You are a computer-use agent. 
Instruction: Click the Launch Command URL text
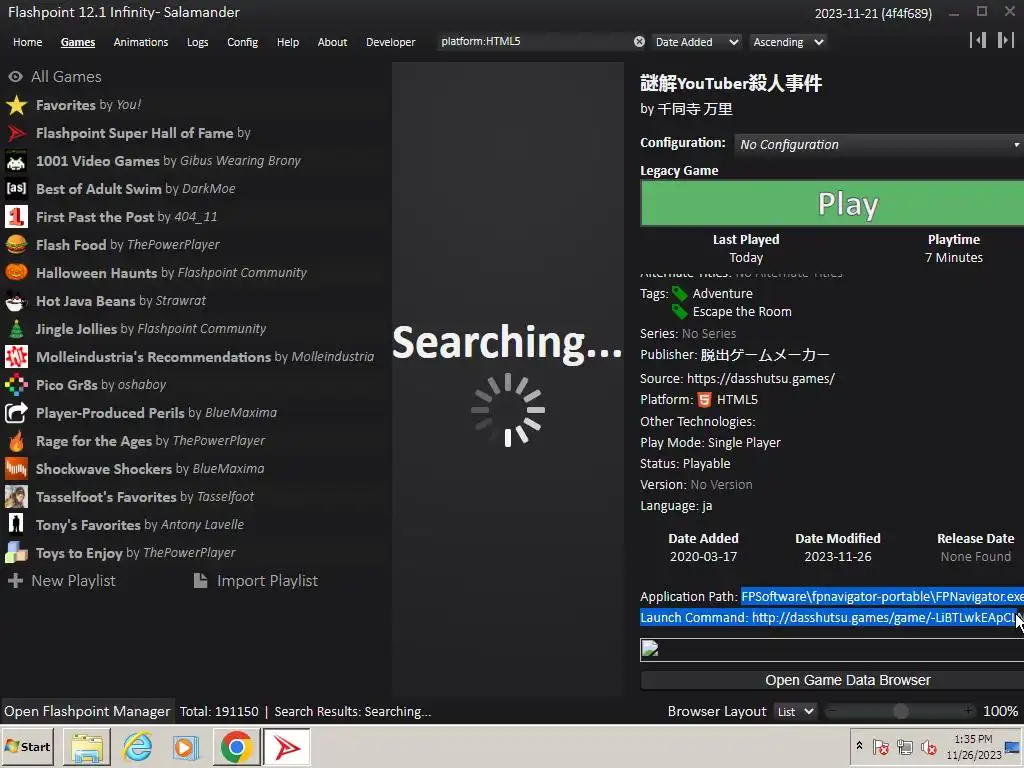tap(883, 618)
